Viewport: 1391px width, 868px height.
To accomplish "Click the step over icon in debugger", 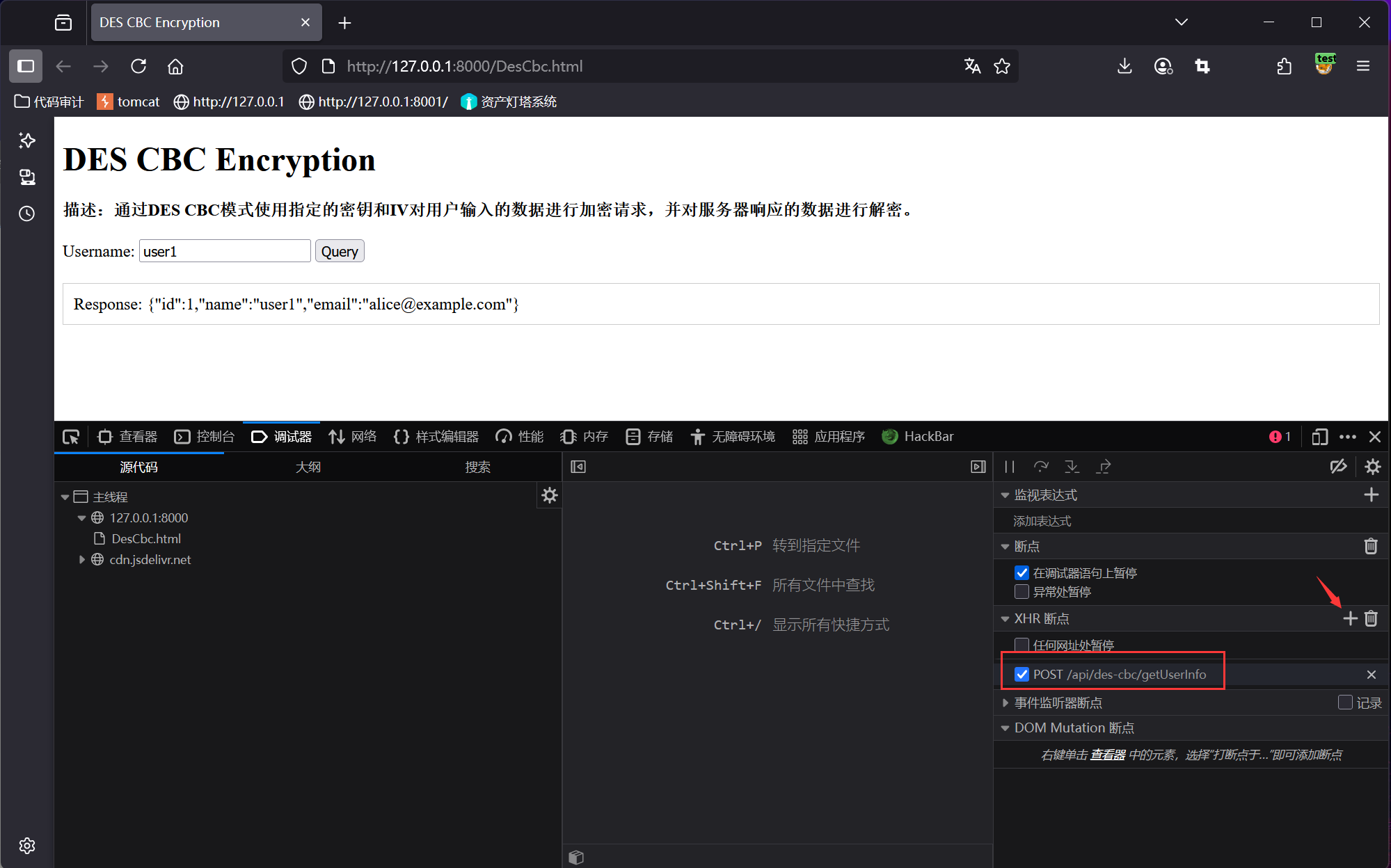I will [1041, 467].
